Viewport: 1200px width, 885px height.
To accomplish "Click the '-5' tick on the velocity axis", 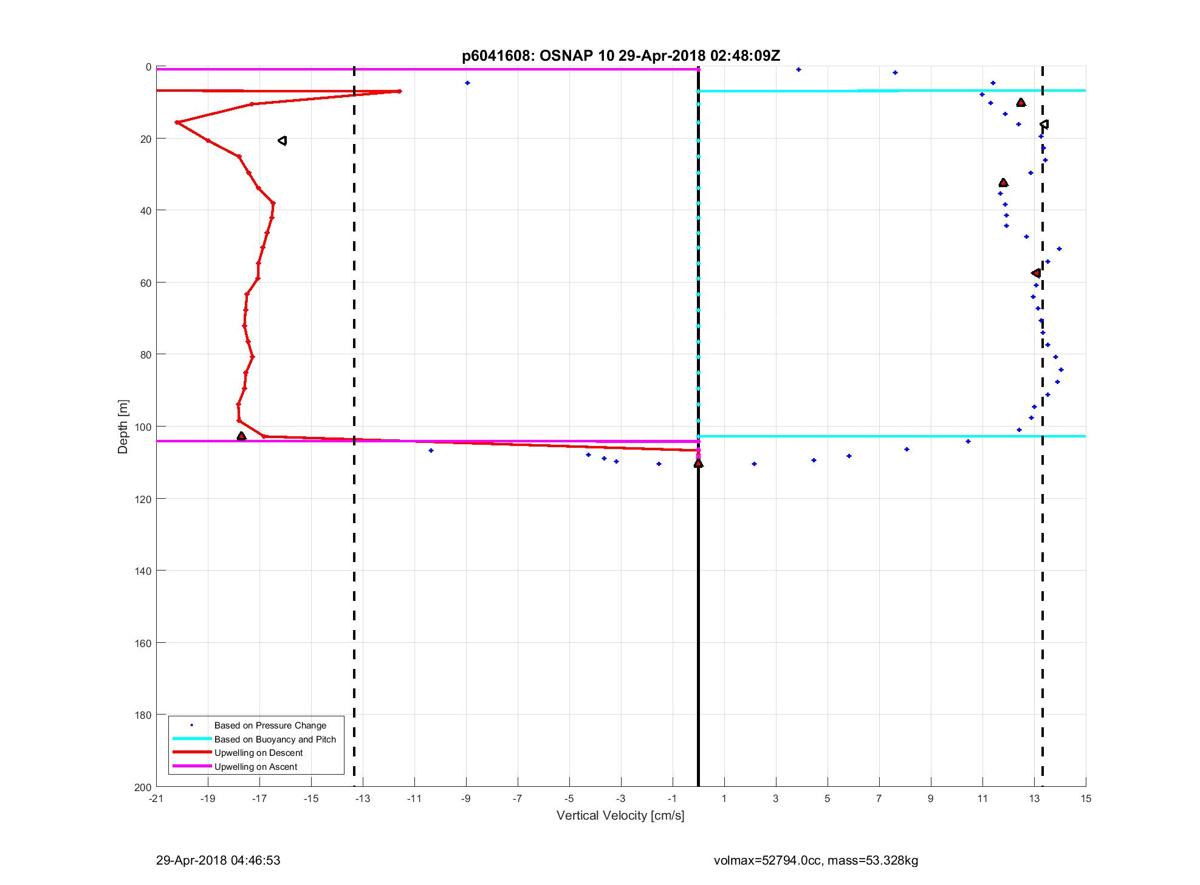I will coord(569,799).
